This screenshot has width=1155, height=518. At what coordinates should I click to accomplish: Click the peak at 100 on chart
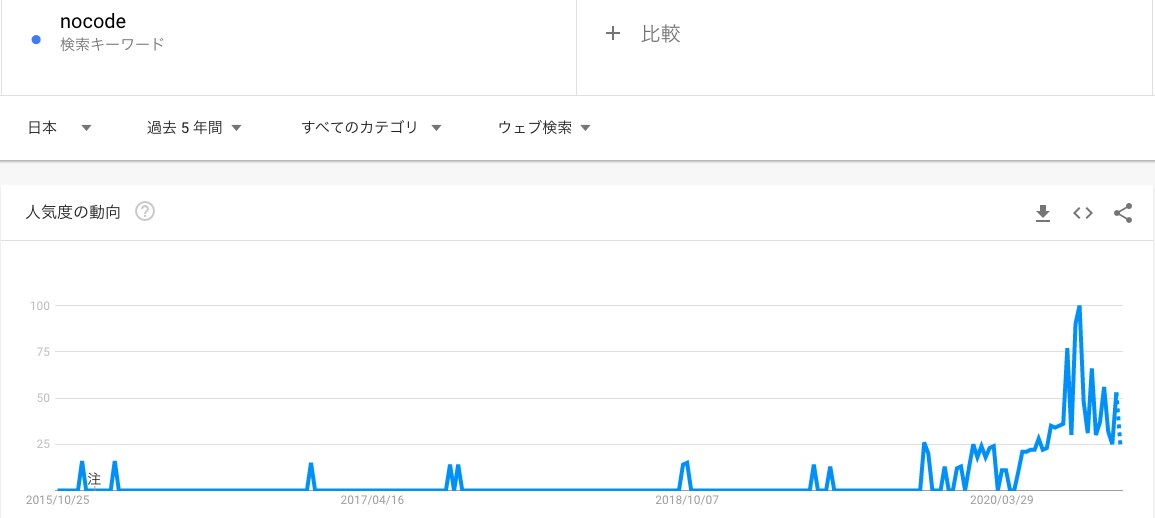pos(1079,307)
